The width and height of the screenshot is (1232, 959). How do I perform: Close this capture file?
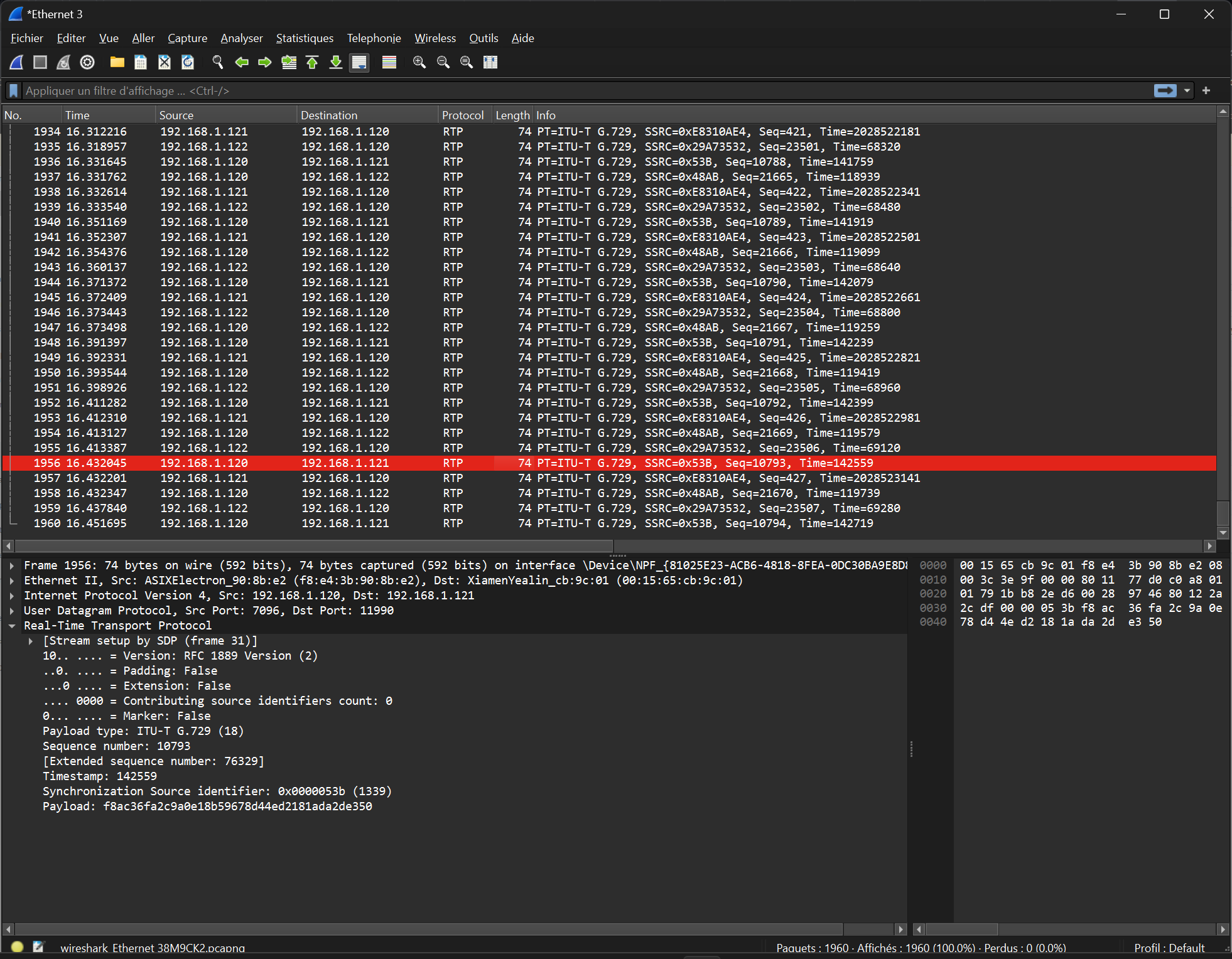pos(164,62)
